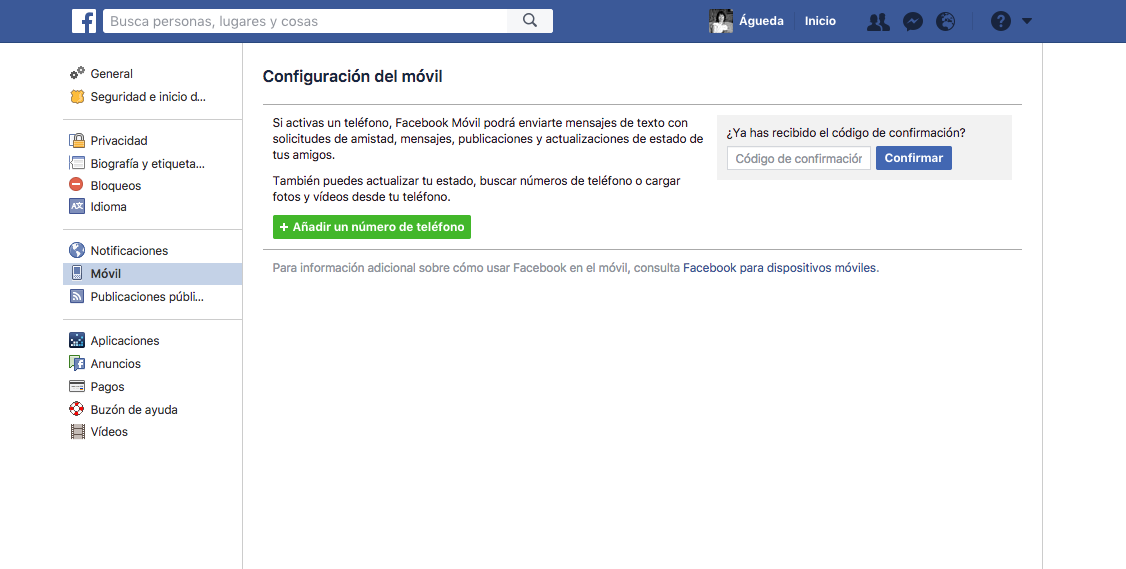Open Bloqueos settings section
This screenshot has width=1126, height=569.
pyautogui.click(x=116, y=185)
